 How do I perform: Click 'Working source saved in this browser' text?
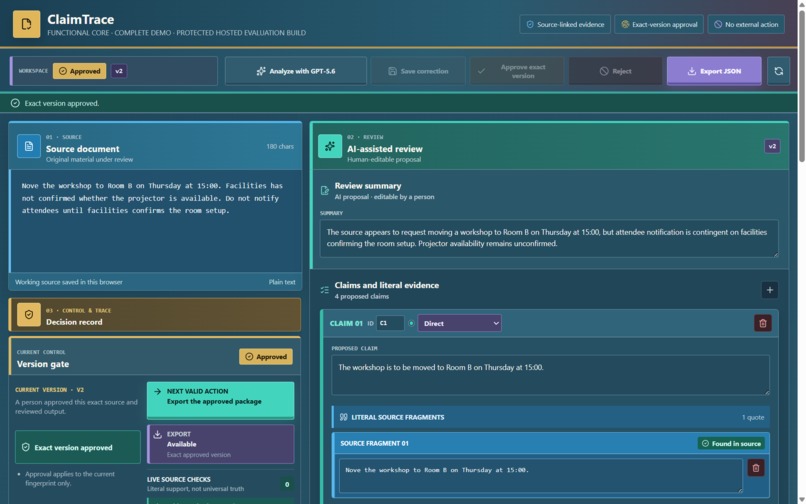pos(68,282)
